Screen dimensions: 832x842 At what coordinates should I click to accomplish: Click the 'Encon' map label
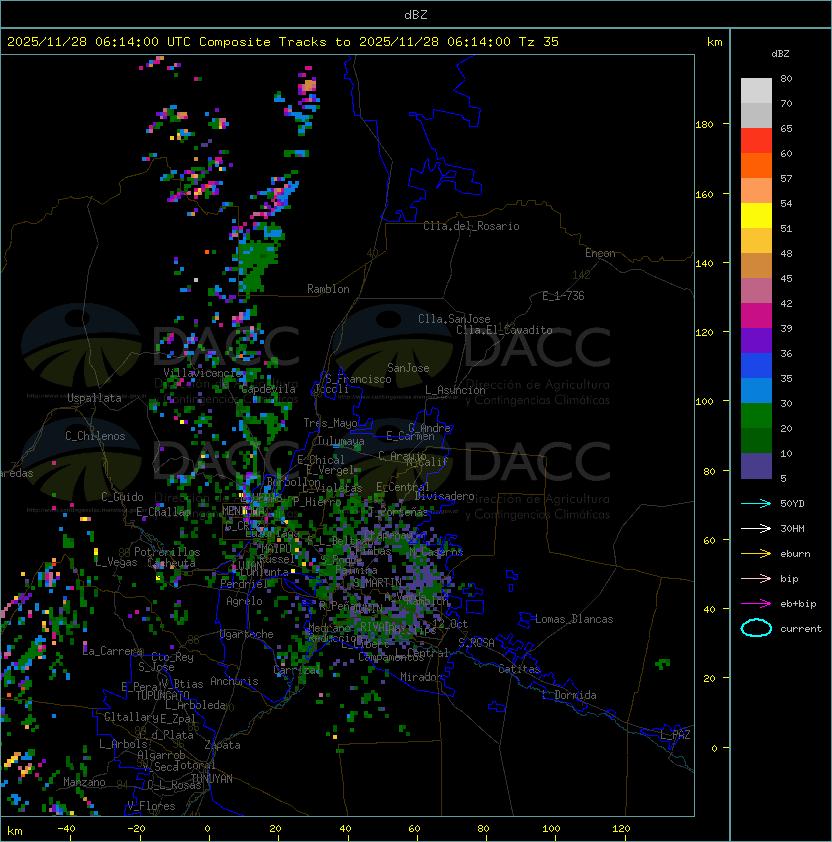click(600, 253)
